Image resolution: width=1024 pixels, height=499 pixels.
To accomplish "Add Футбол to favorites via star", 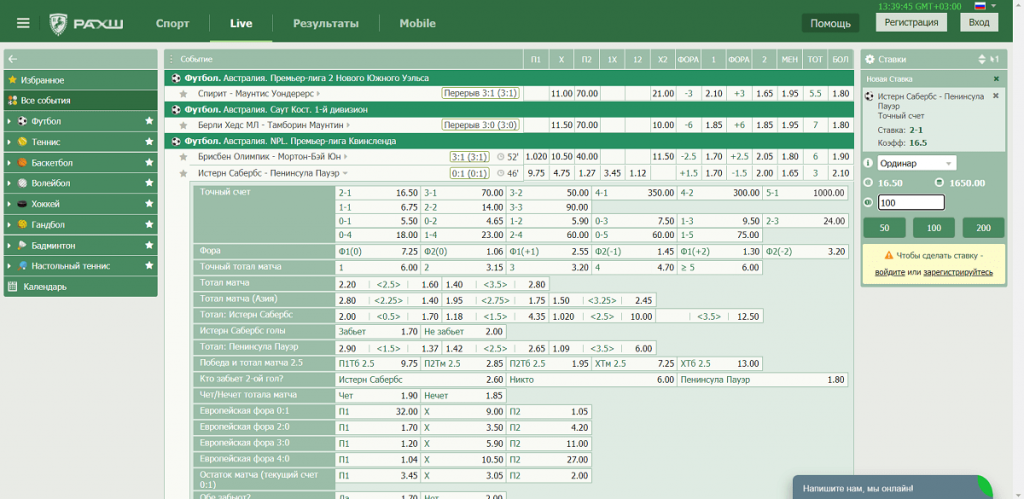I will click(x=149, y=121).
